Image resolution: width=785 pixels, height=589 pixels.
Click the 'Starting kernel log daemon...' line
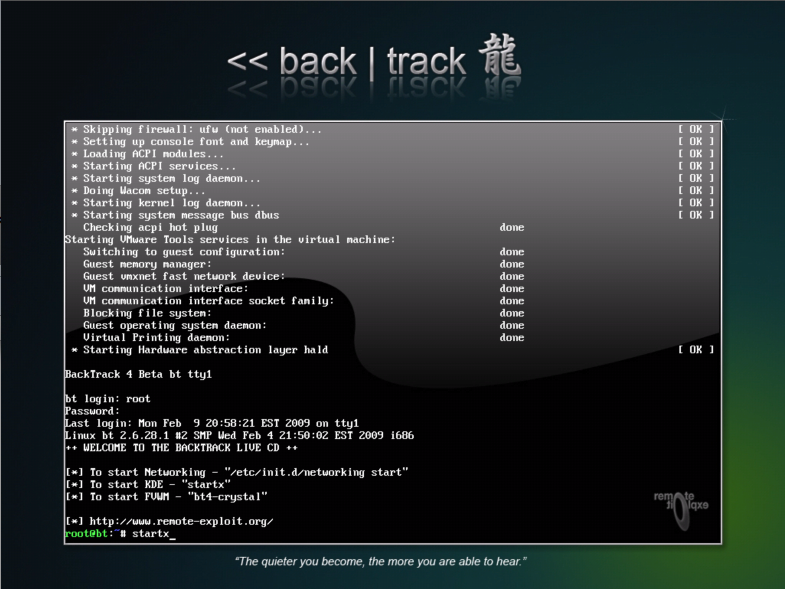[166, 203]
